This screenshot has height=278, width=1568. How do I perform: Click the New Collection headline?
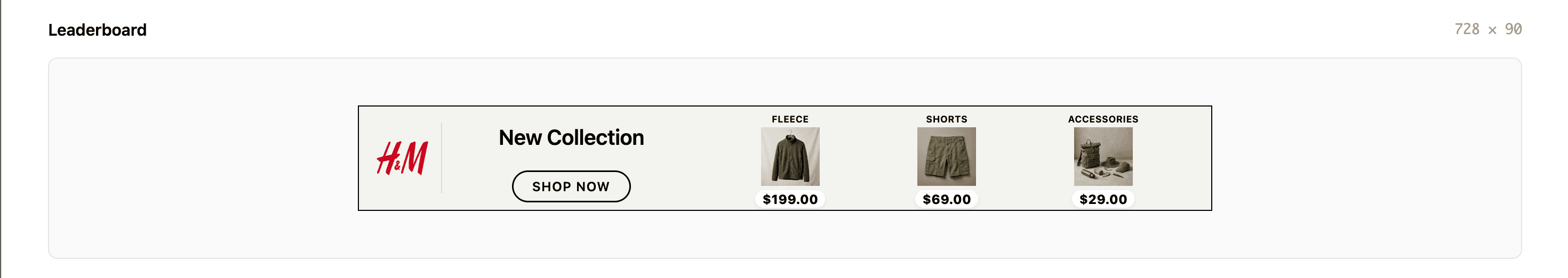(x=571, y=137)
